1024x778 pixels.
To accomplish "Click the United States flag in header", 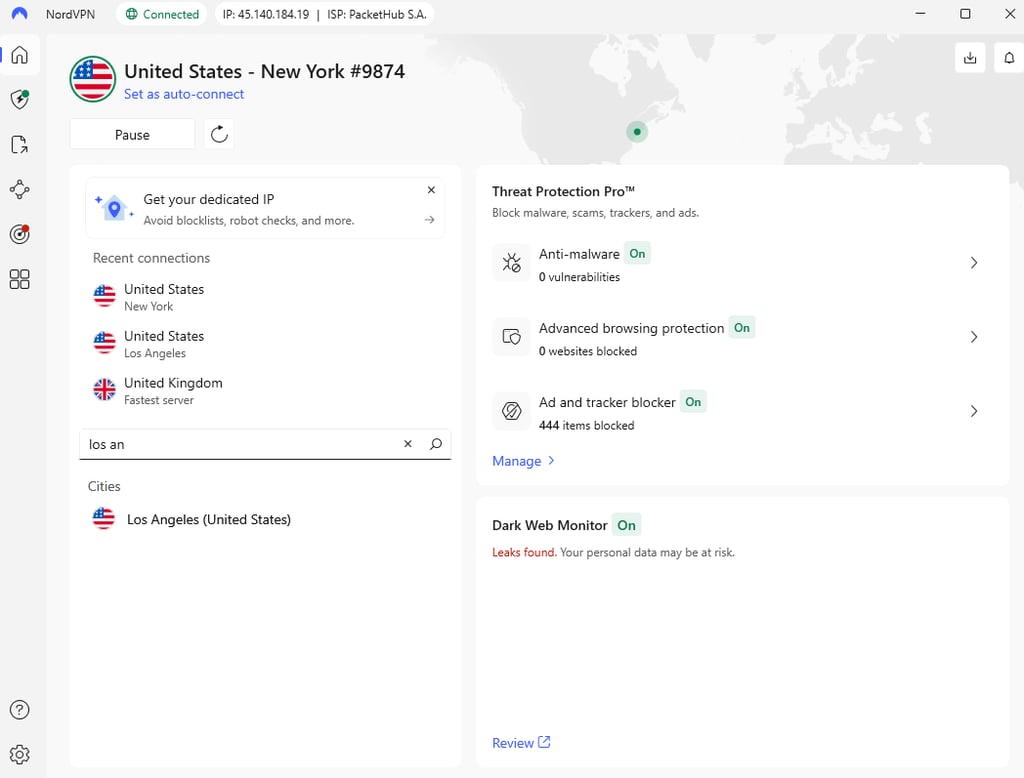I will tap(93, 79).
